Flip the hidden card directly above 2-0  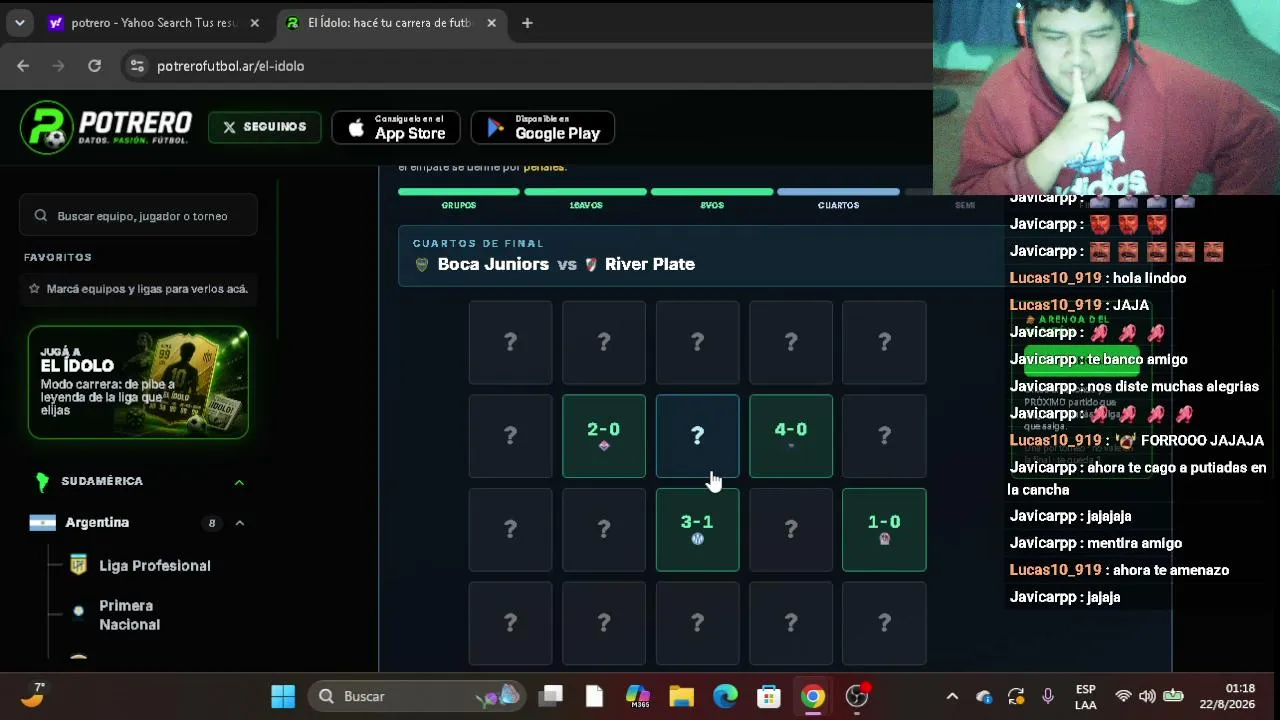604,343
